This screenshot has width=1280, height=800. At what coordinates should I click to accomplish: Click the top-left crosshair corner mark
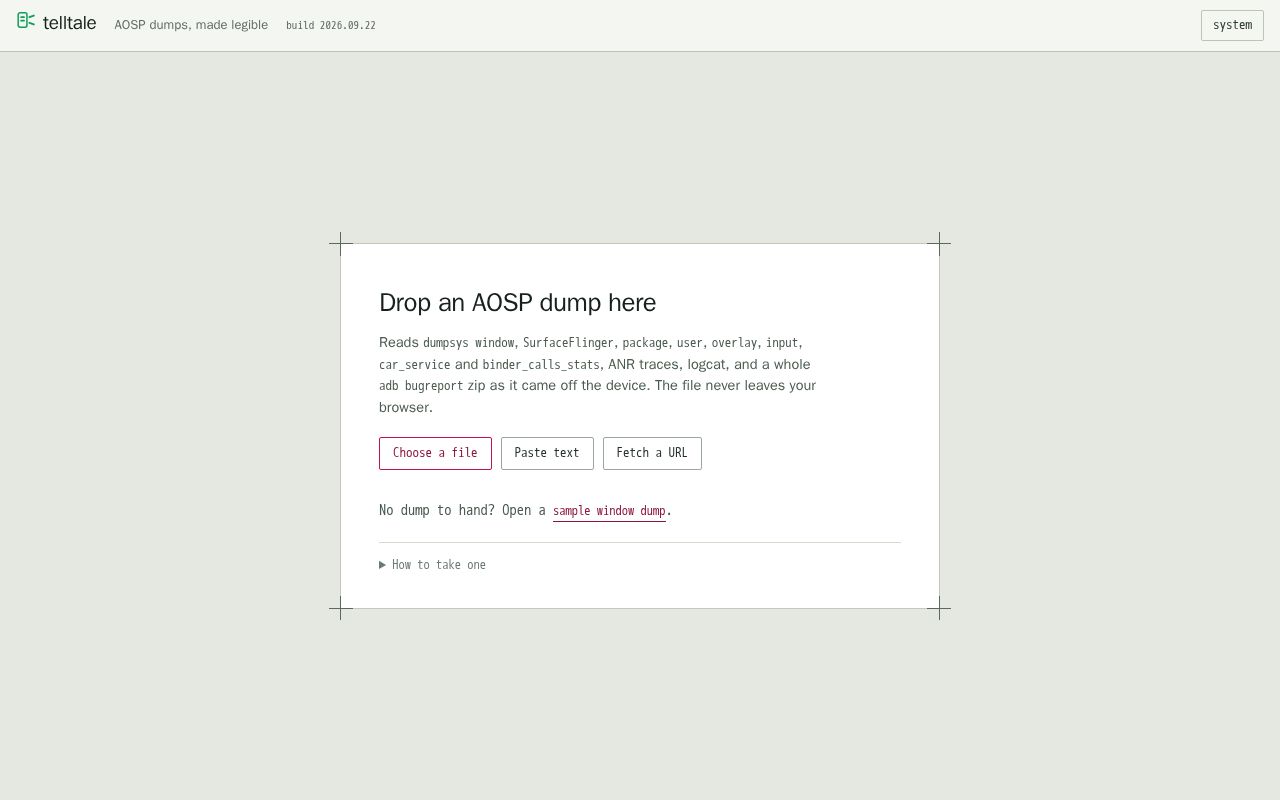341,243
